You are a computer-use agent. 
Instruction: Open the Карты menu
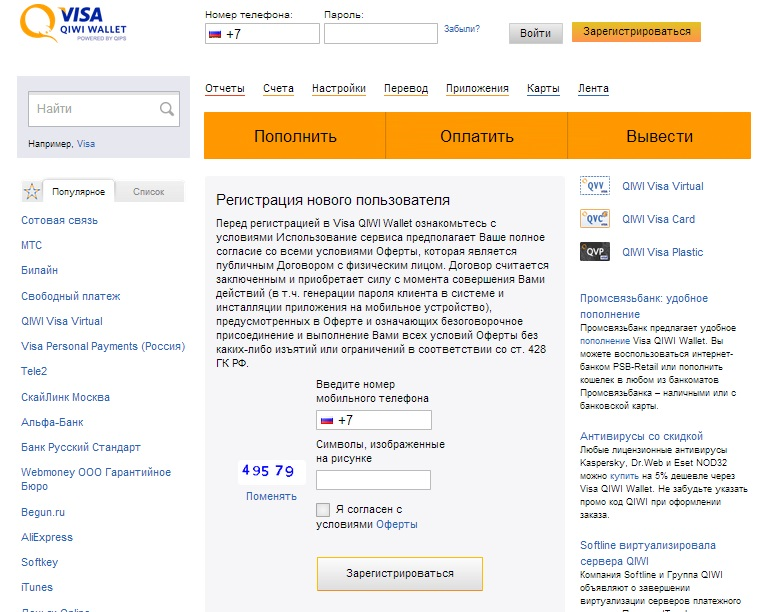point(543,88)
